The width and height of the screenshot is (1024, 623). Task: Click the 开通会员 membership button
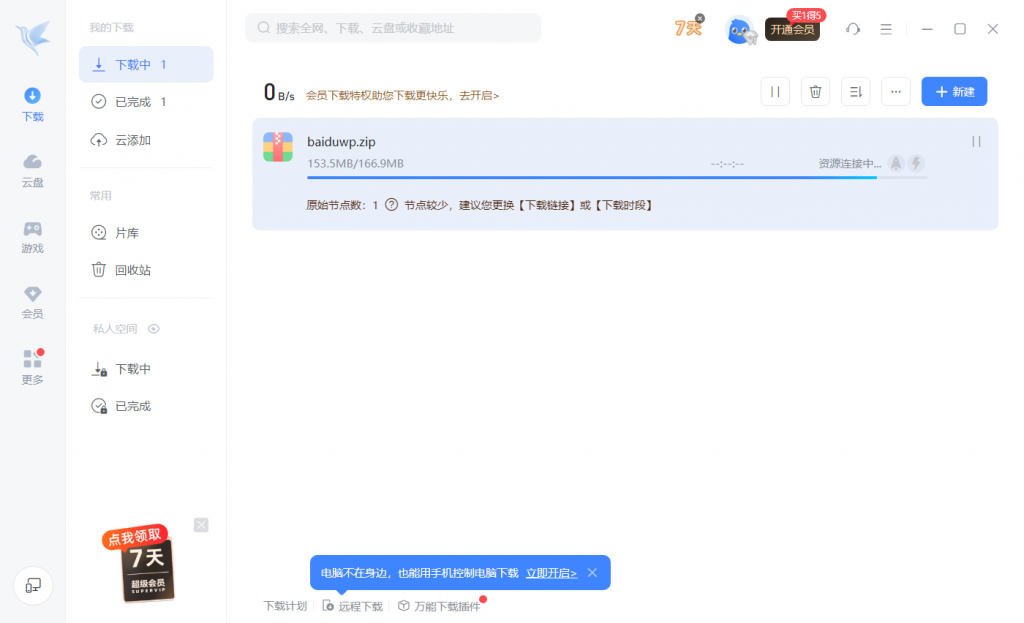[x=792, y=29]
